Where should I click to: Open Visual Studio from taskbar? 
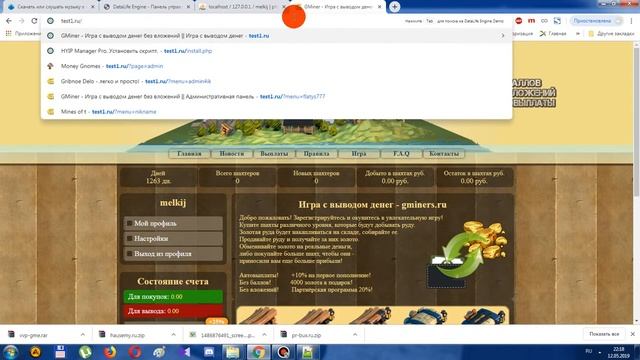[x=184, y=352]
